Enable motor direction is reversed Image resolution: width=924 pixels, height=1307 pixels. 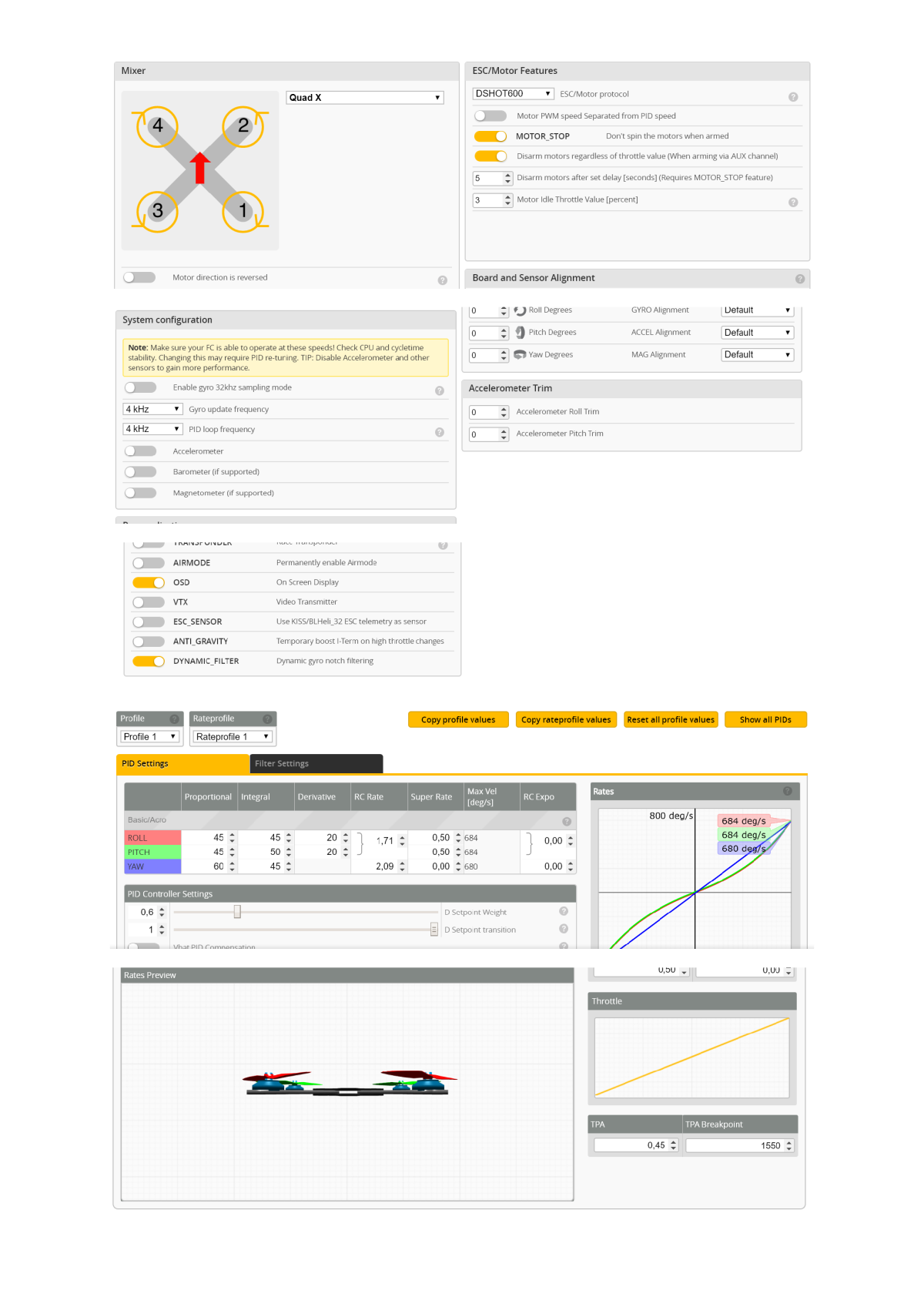click(x=139, y=277)
